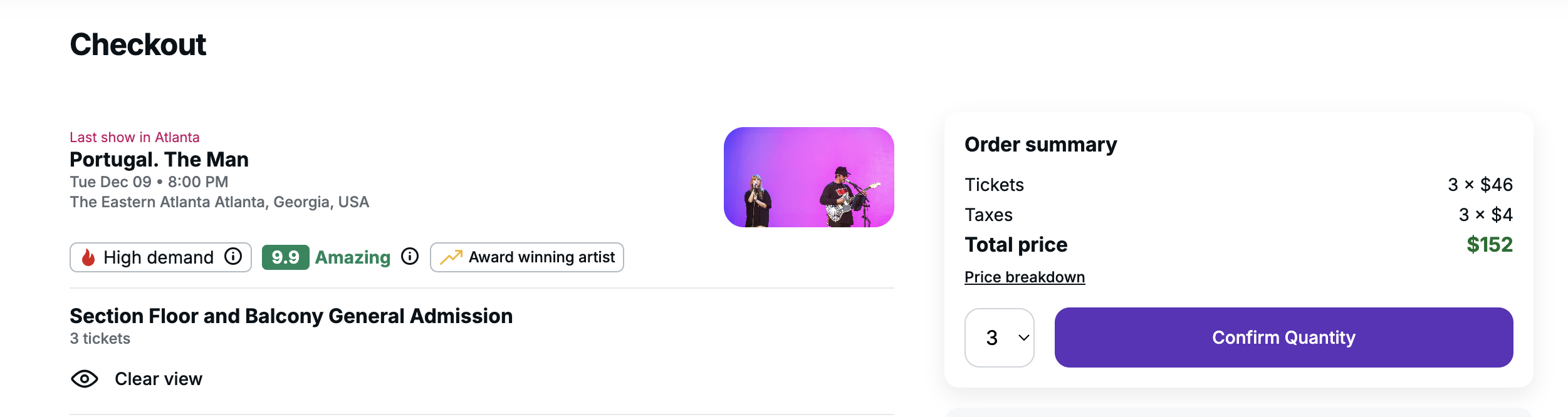Click the flame icon on High demand badge
The image size is (1568, 417).
(x=88, y=257)
